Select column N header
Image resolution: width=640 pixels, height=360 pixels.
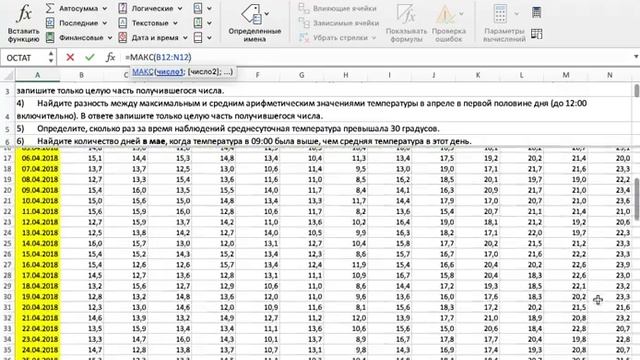coord(610,75)
